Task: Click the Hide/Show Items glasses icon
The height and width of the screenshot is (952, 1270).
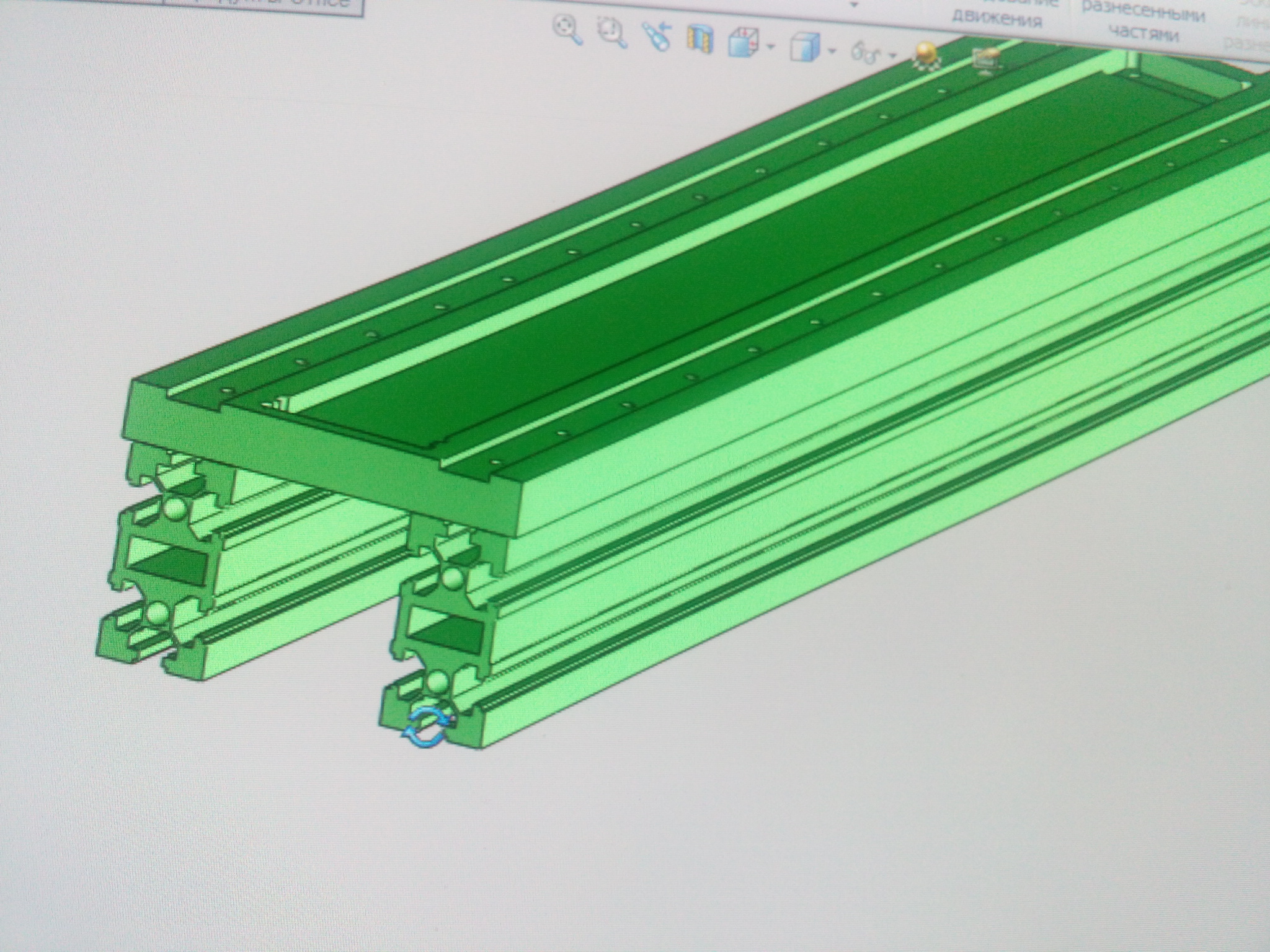Action: coord(866,53)
